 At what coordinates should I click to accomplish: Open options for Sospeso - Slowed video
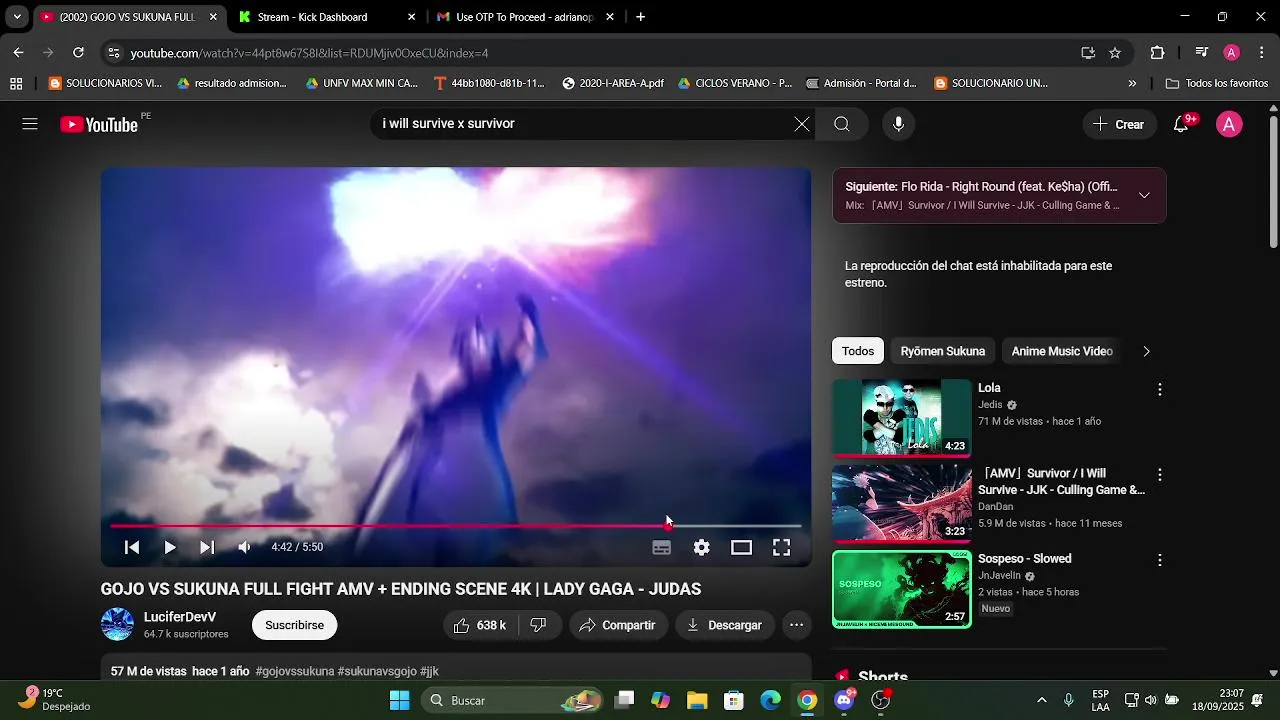1160,561
